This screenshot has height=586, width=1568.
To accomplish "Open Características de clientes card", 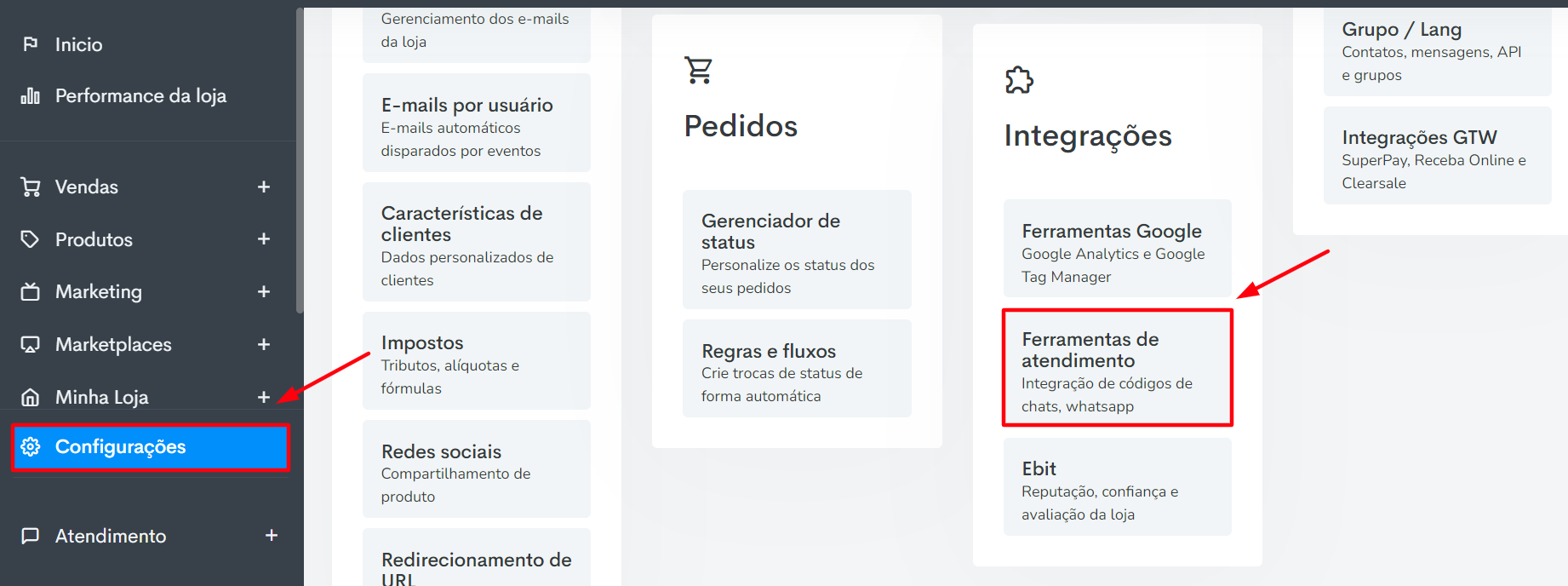I will tap(477, 242).
